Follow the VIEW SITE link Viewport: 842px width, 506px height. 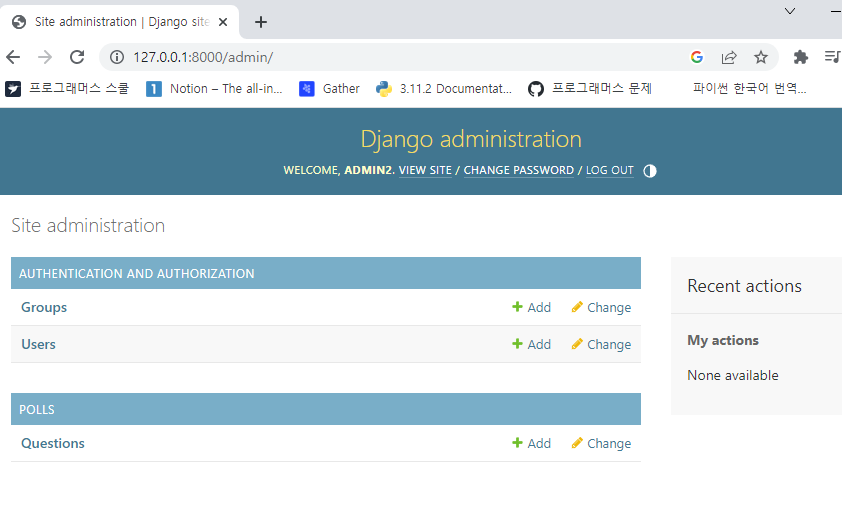(x=425, y=170)
